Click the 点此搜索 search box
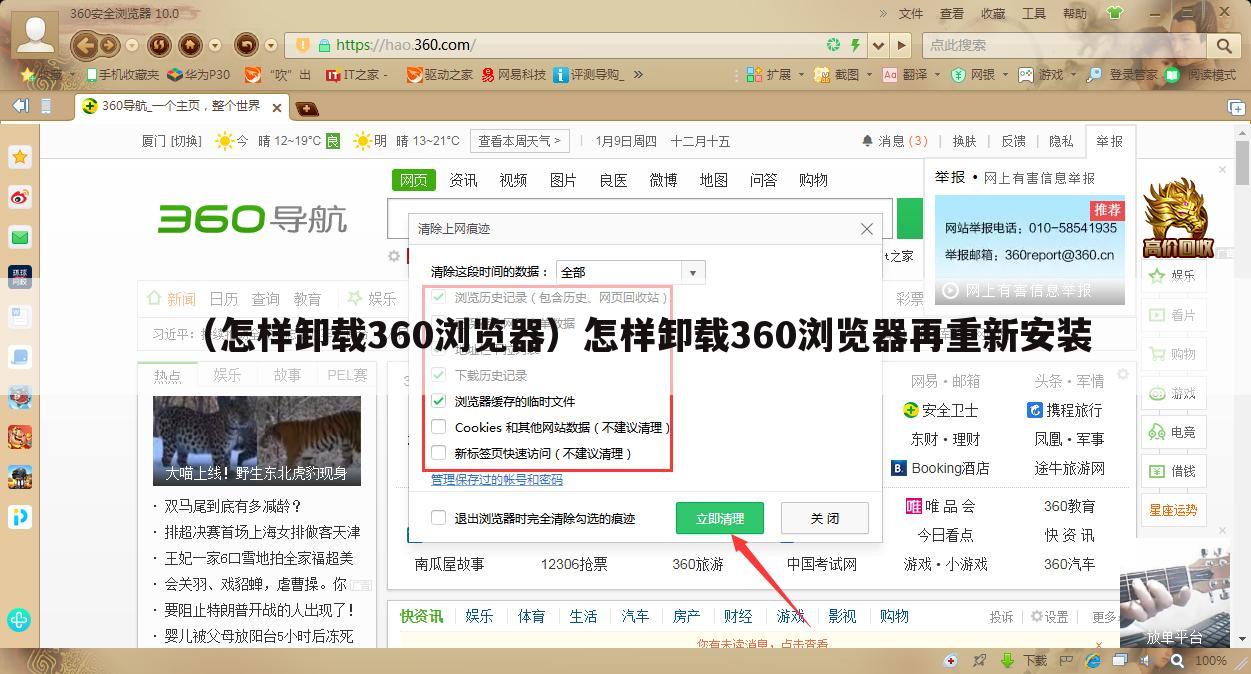1251x674 pixels. [x=1065, y=45]
